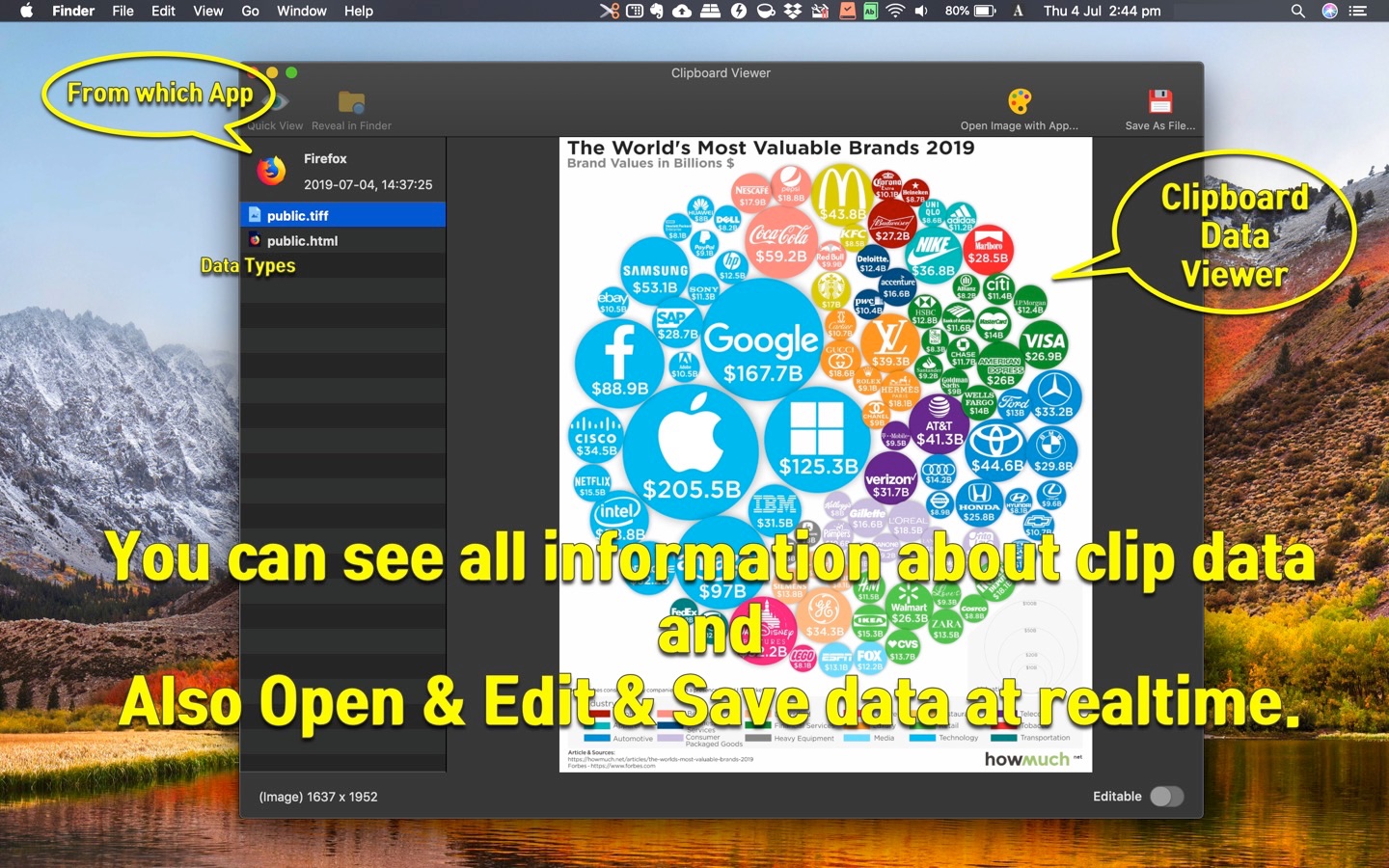Click the Save As File floppy disk icon

tap(1160, 101)
